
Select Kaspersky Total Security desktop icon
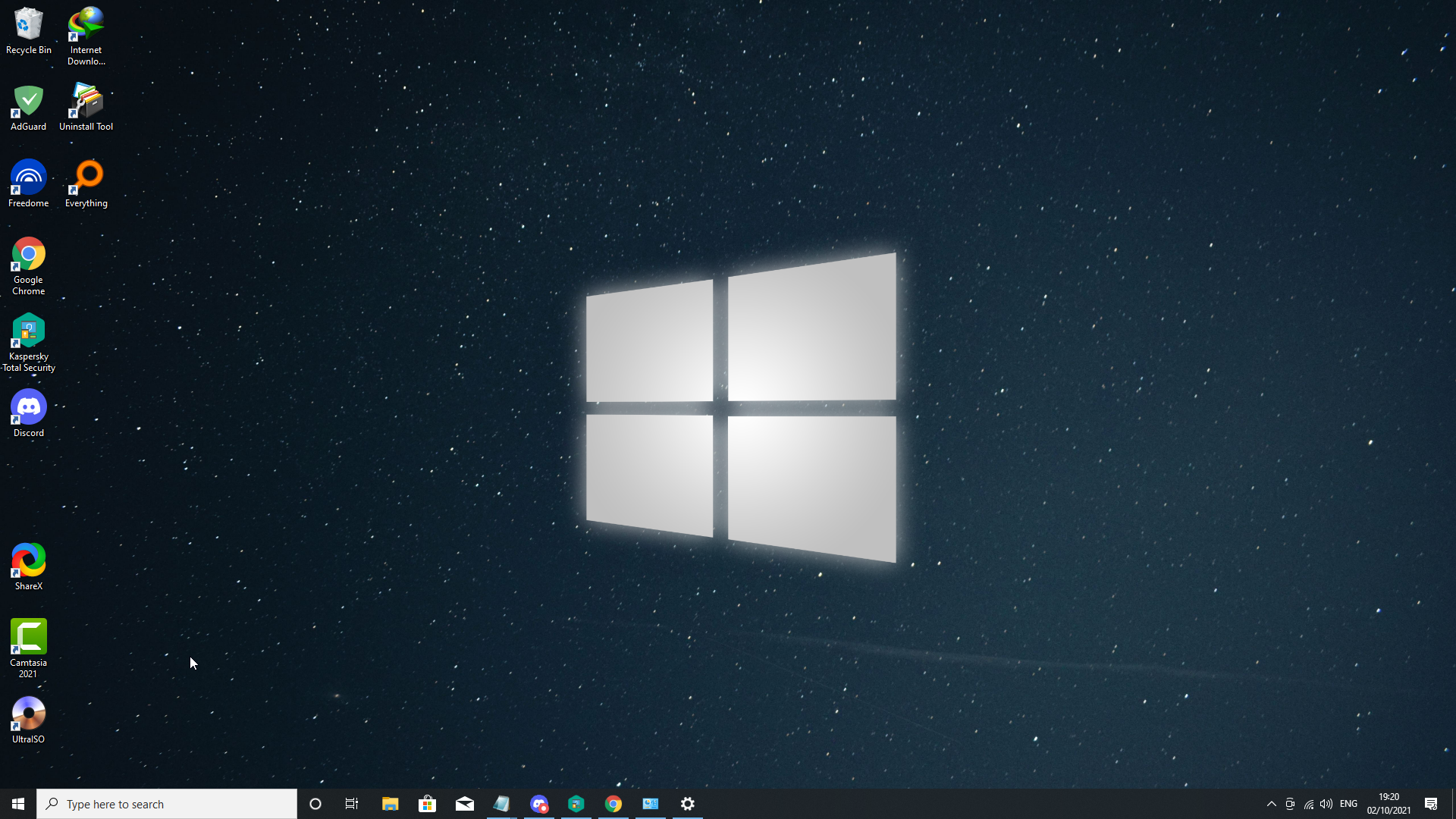coord(28,341)
